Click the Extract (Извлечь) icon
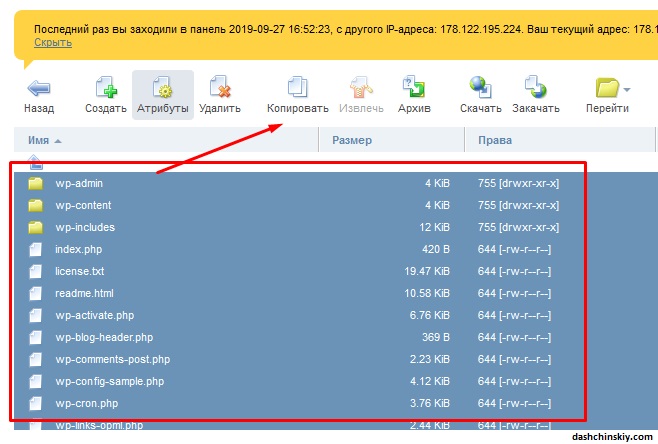This screenshot has height=444, width=658. click(x=360, y=88)
